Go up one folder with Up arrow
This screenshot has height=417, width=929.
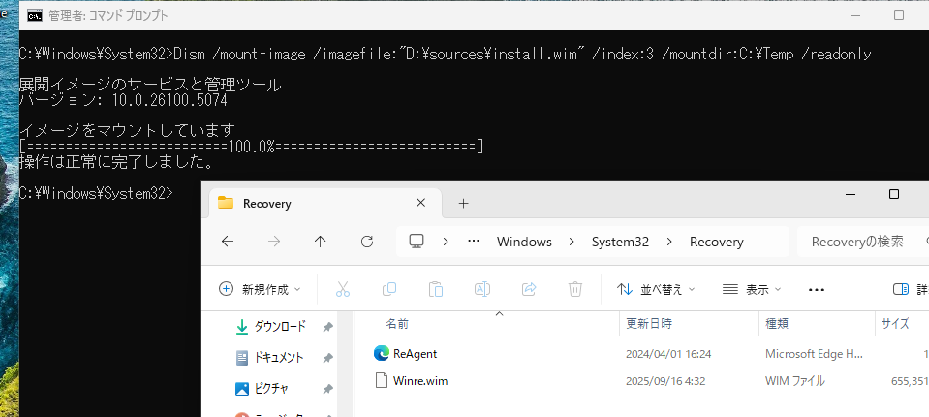coord(320,241)
